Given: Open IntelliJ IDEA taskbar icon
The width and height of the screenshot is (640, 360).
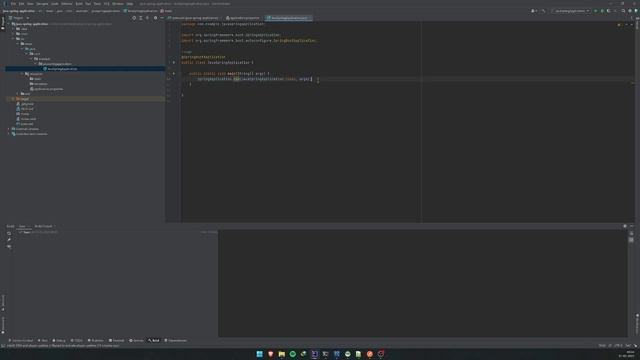Looking at the screenshot, I should (x=315, y=354).
